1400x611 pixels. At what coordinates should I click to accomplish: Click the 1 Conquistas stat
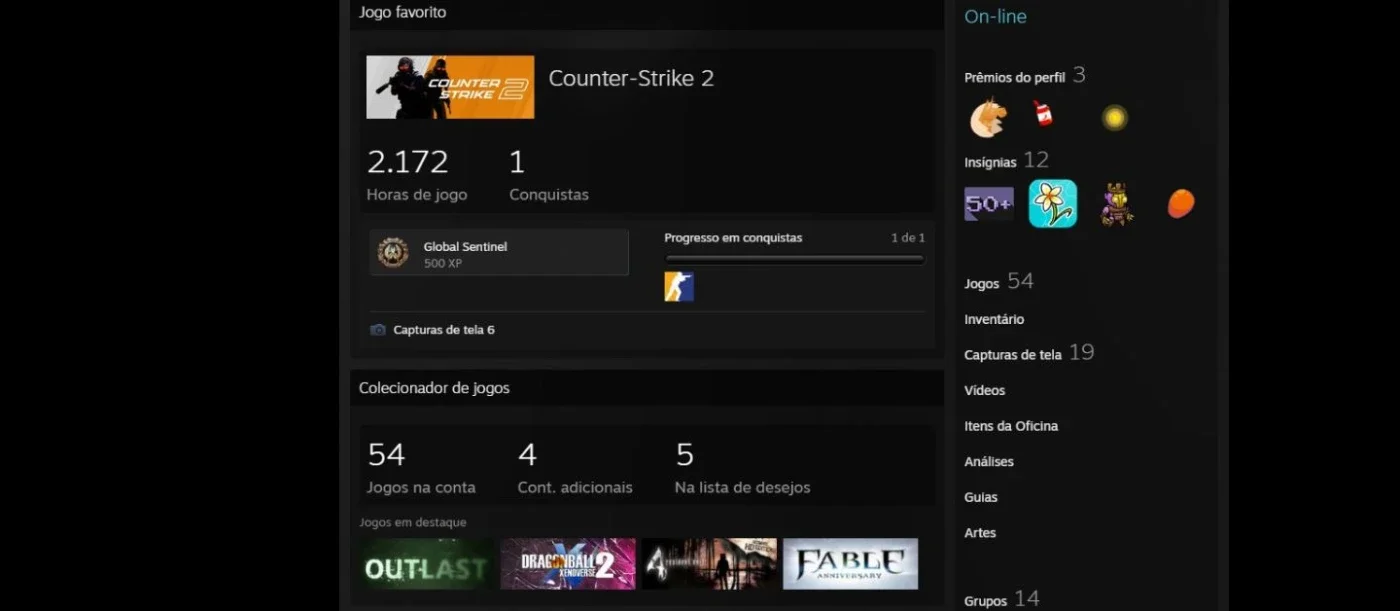549,175
